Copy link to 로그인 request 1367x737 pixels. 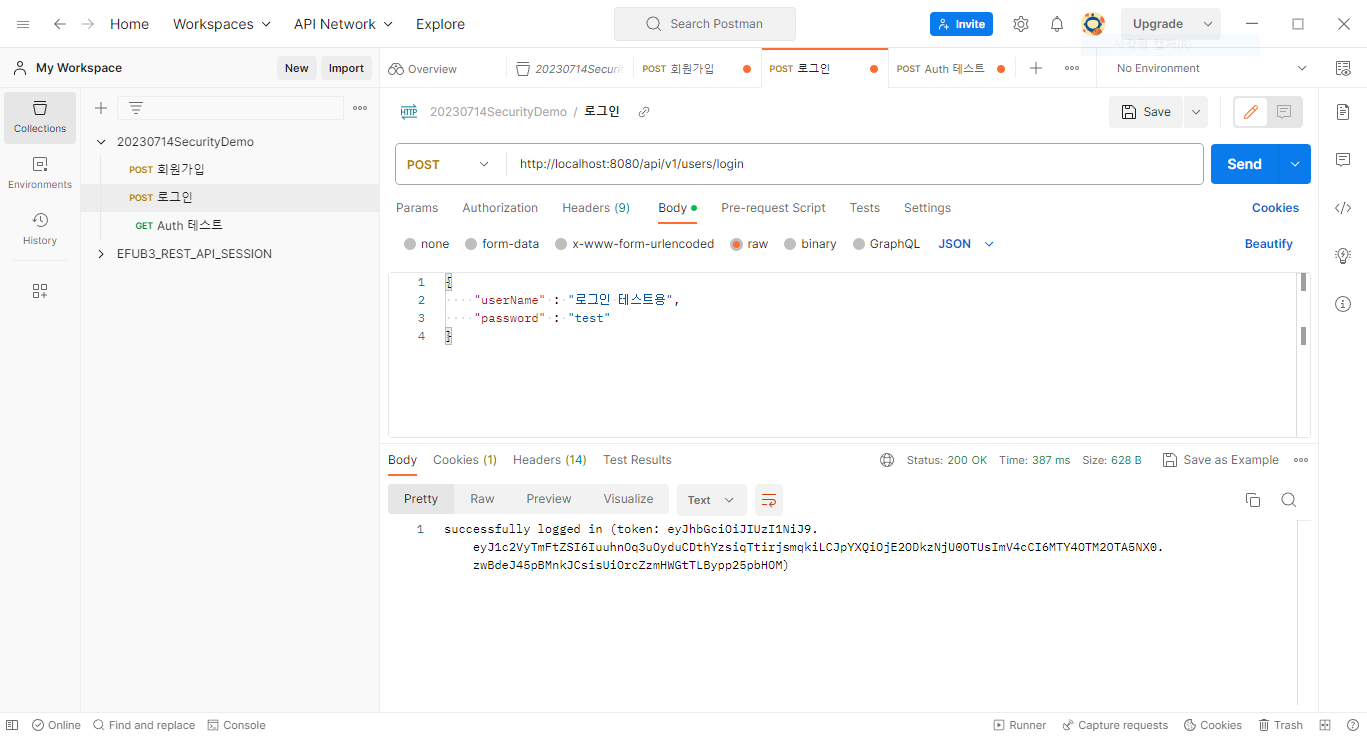[x=644, y=112]
